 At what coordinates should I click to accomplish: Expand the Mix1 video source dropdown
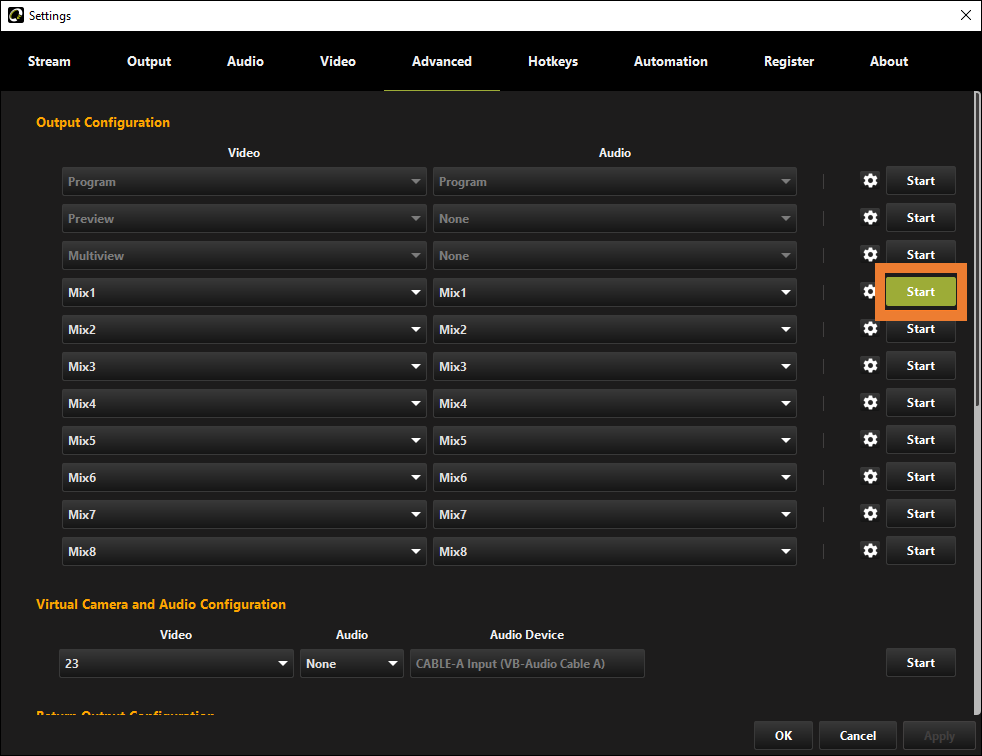244,293
